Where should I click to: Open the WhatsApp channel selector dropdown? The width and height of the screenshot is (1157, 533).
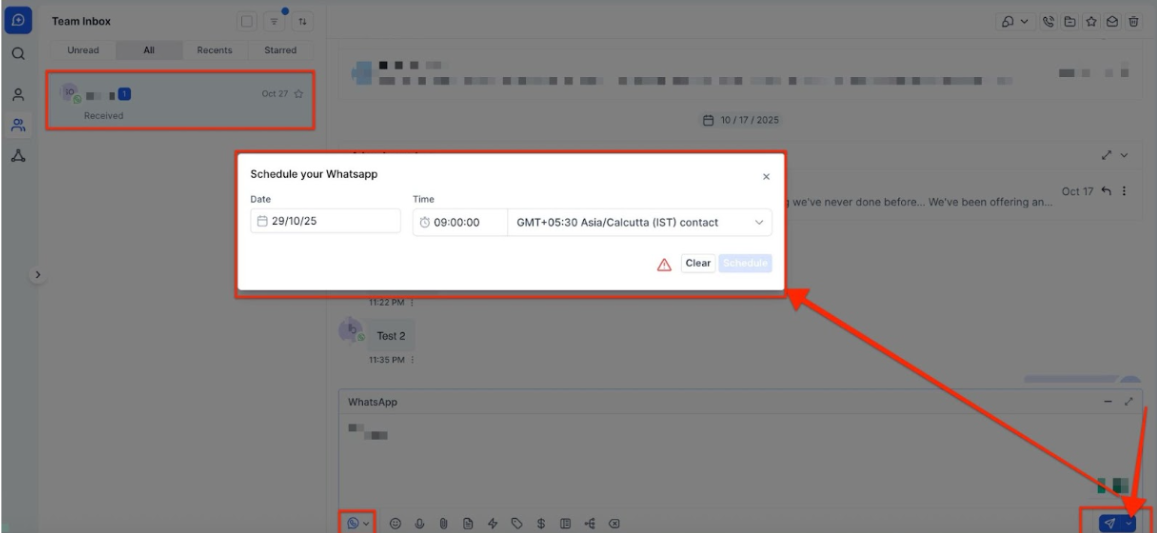point(358,523)
